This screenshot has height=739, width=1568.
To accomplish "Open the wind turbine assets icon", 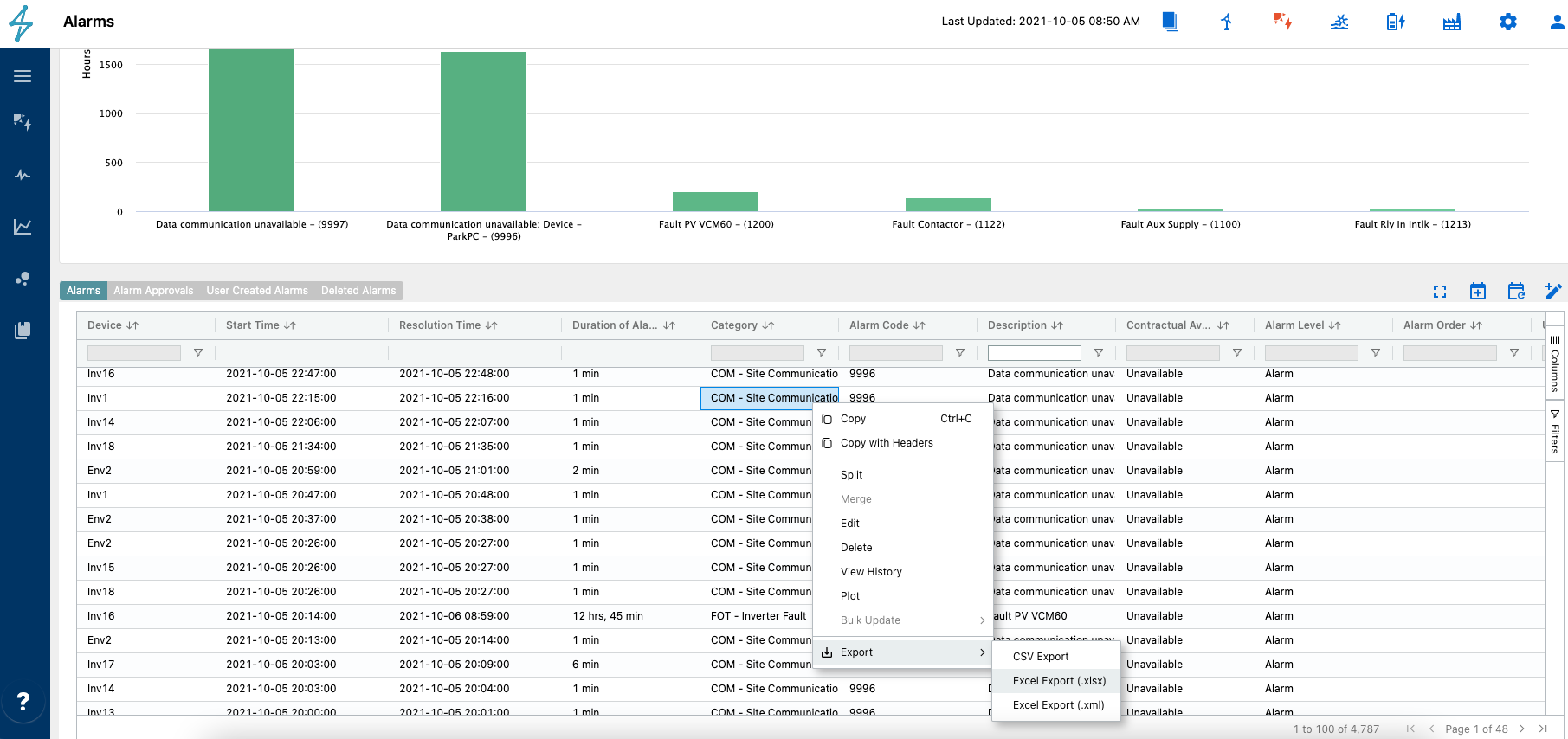I will 1226,22.
